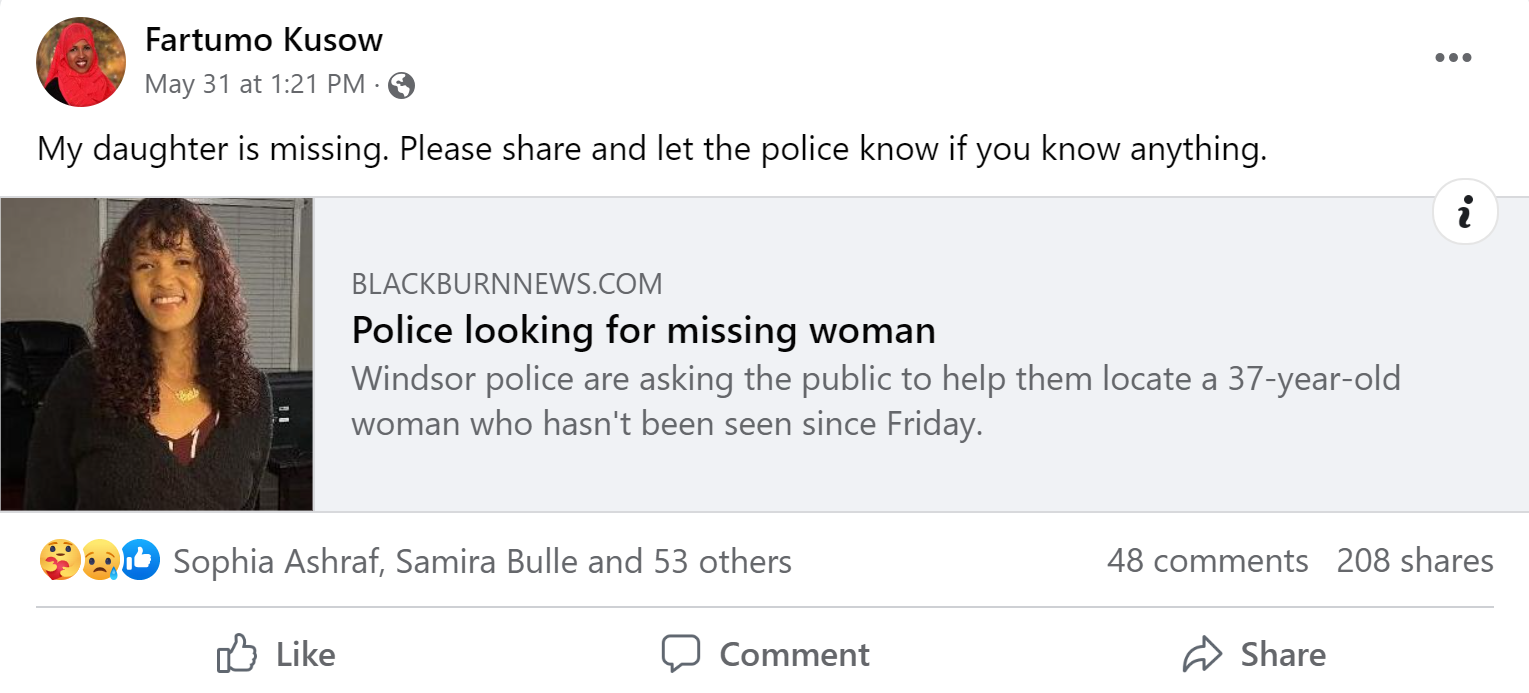This screenshot has width=1529, height=693.
Task: Click the post text about missing daughter
Action: coord(652,149)
